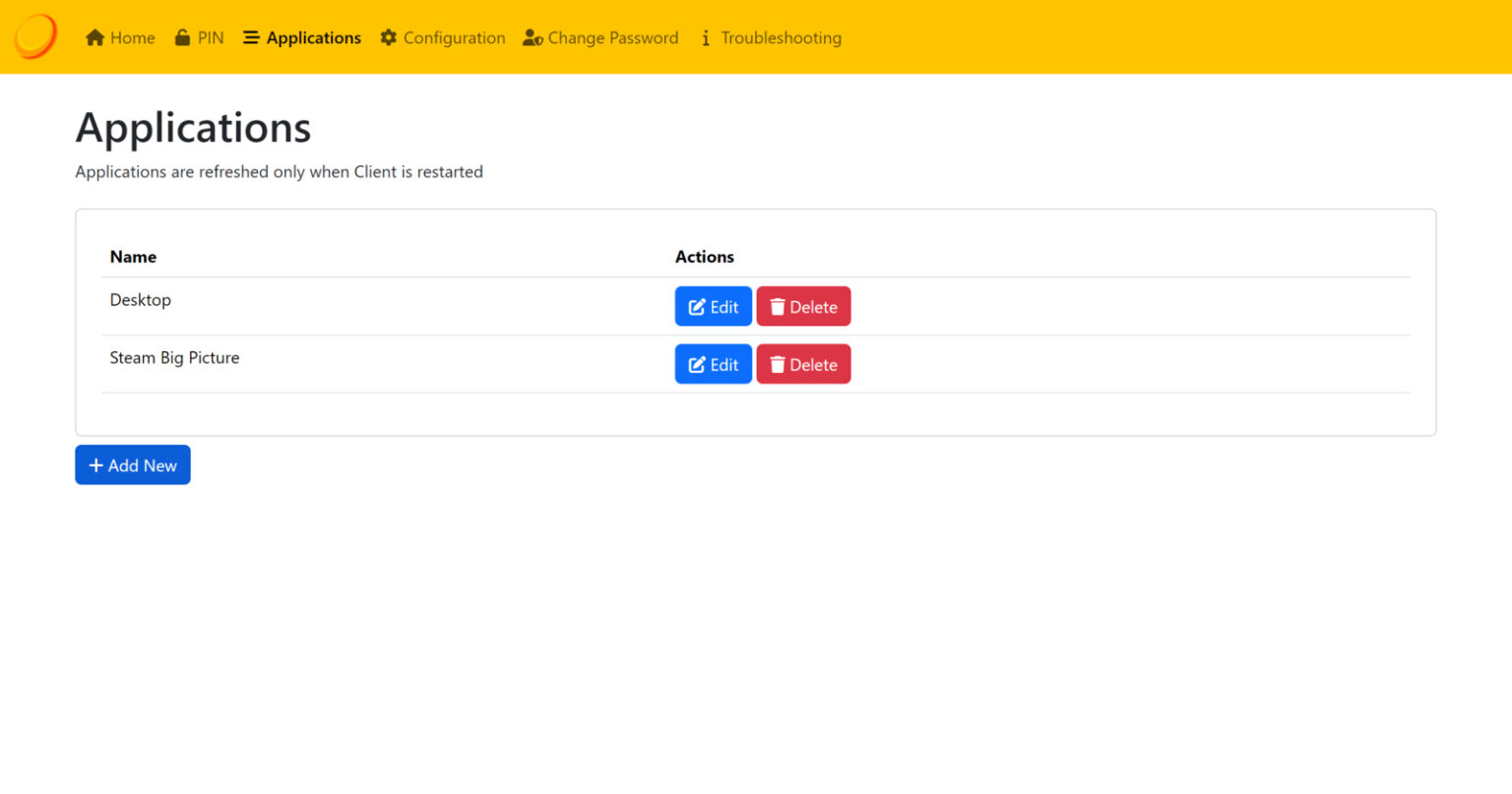
Task: Click the user icon beside Change Password
Action: [x=530, y=36]
